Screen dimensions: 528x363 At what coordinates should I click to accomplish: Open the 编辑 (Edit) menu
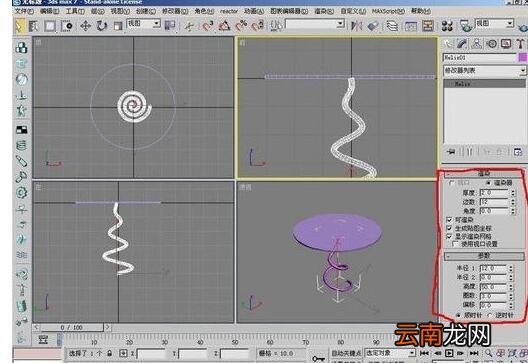pos(50,11)
